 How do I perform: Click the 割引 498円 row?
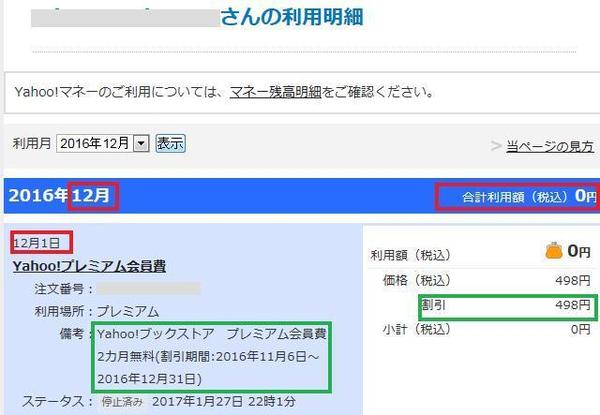(x=506, y=305)
